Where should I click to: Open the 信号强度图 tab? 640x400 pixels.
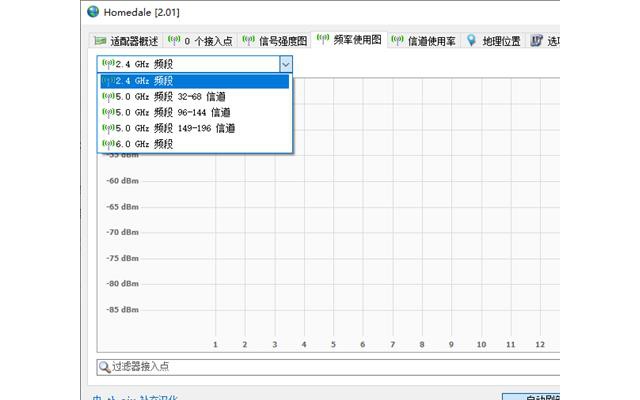(275, 41)
